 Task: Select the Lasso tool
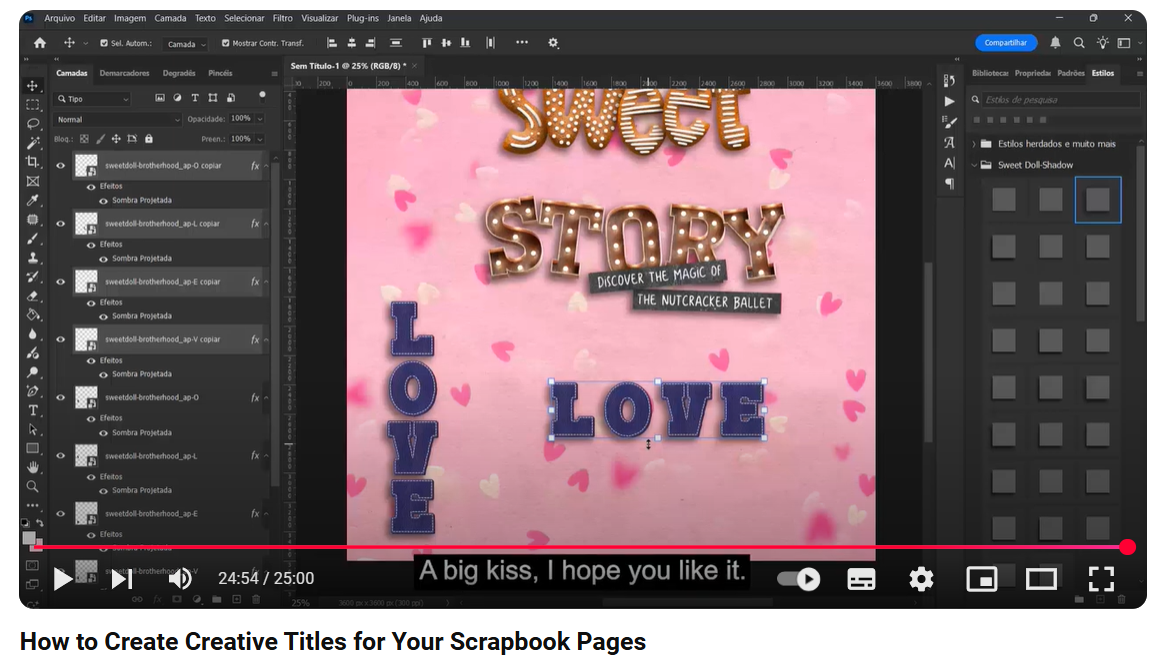pos(33,124)
